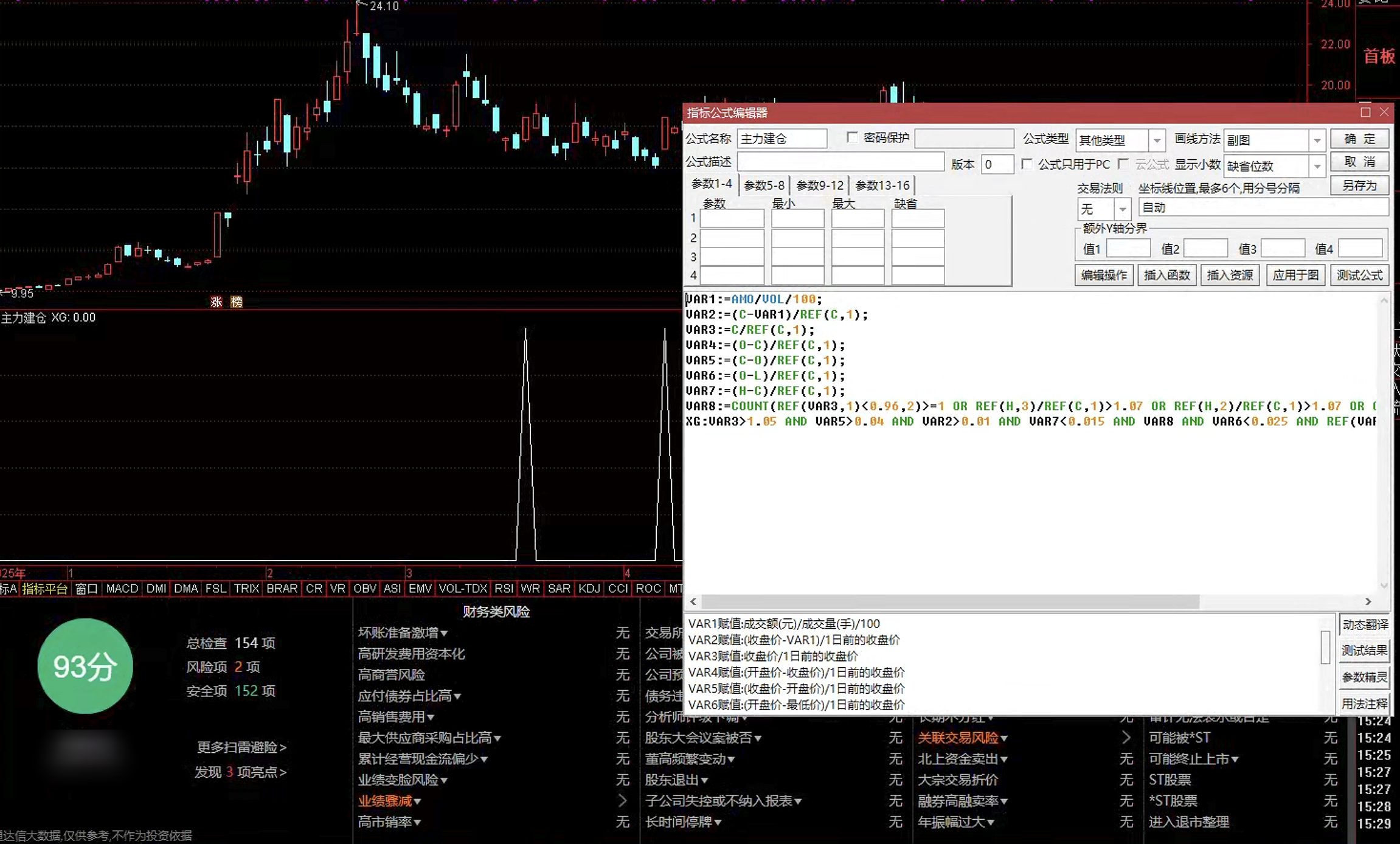Screen dimensions: 1400x844
Task: Switch to 参数1-4 tab
Action: [x=712, y=184]
